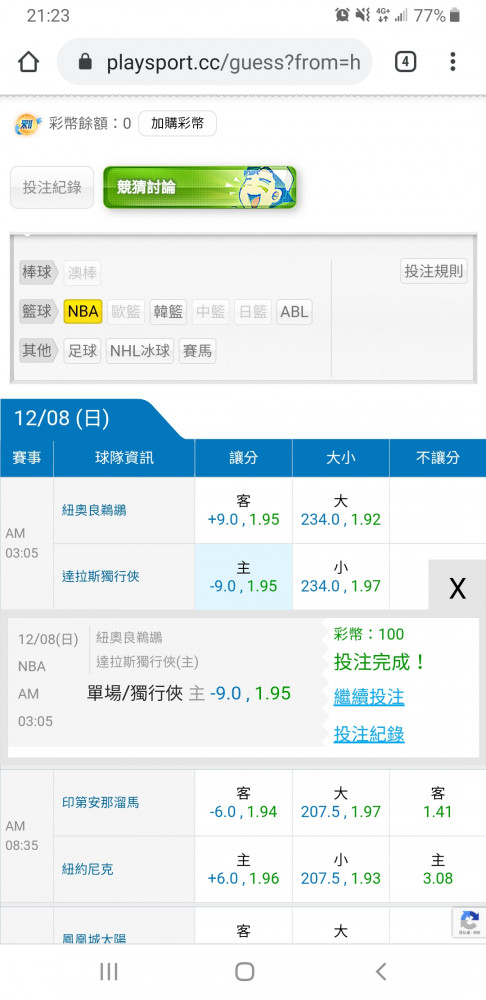The image size is (486, 1000).
Task: Click the 彩幣 coin balance icon
Action: tap(27, 124)
